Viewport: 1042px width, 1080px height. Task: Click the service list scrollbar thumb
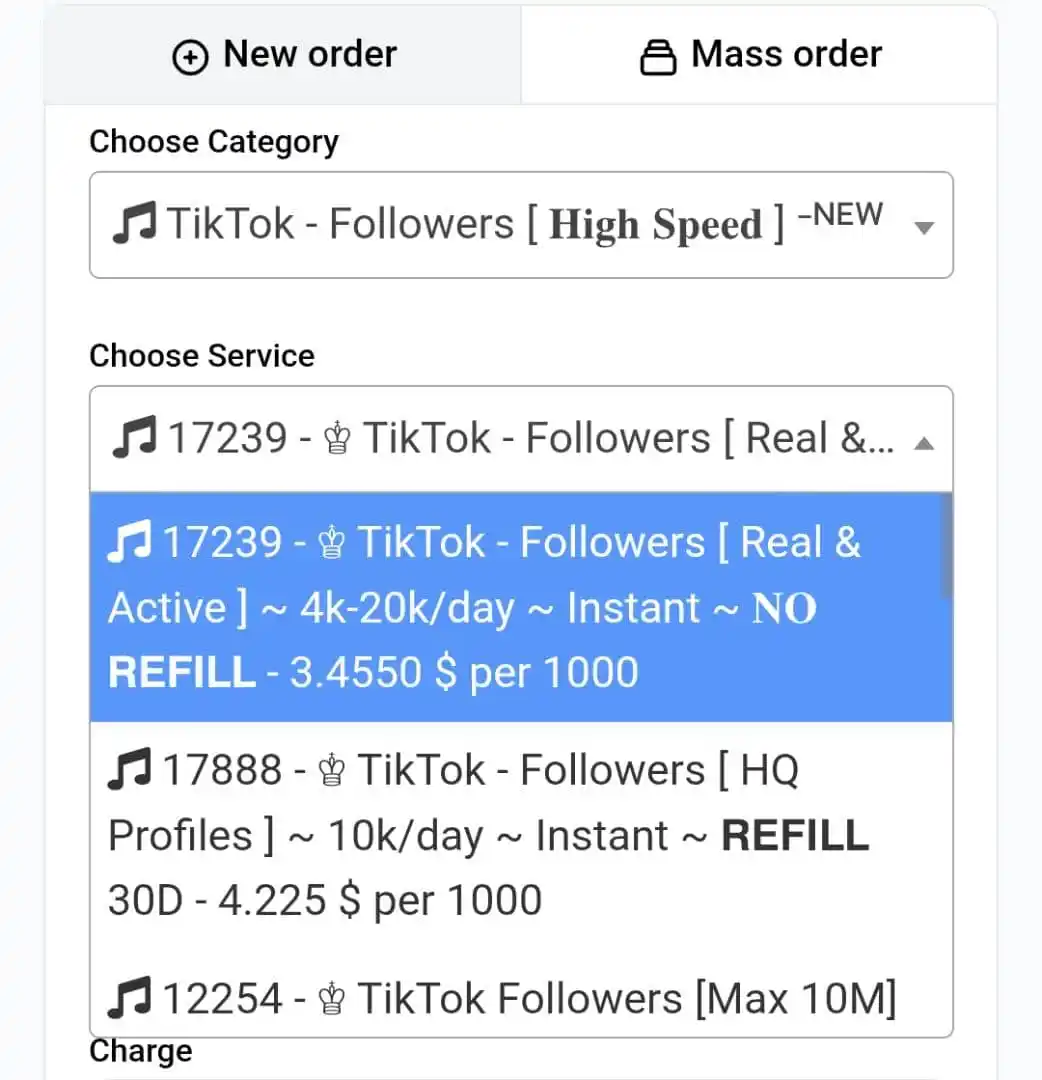tap(947, 546)
